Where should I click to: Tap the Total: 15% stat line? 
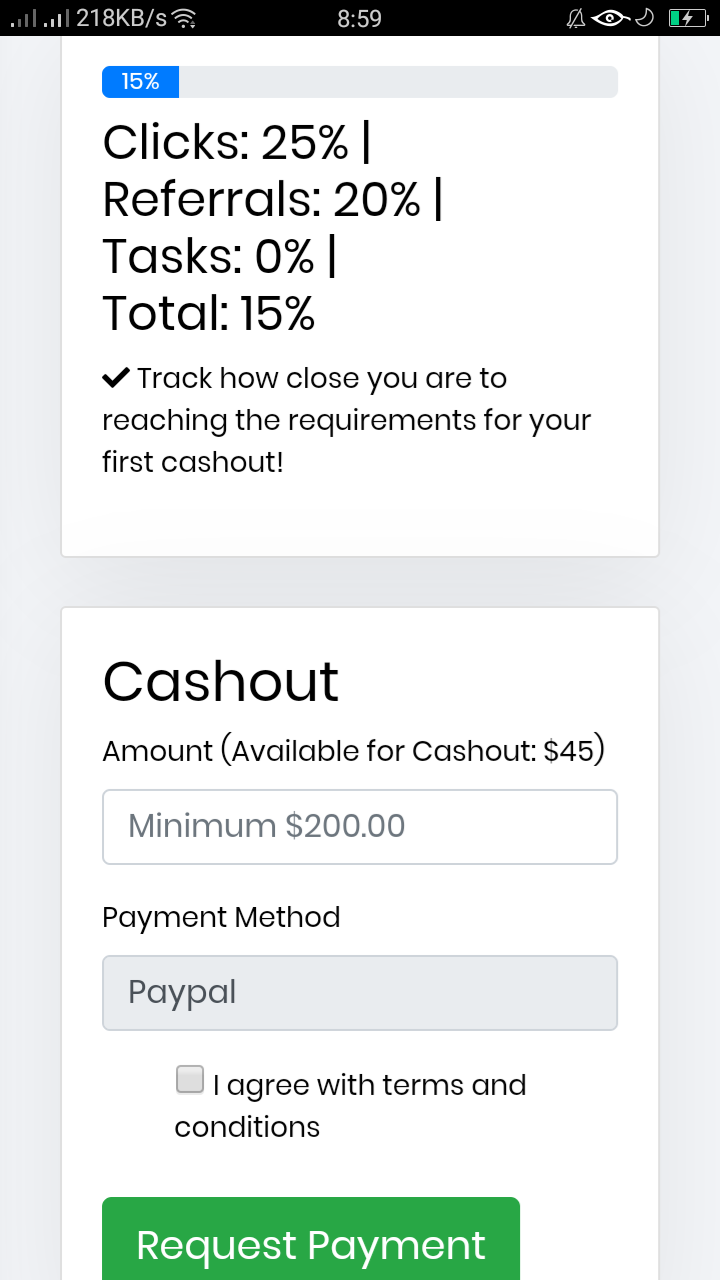pos(209,314)
